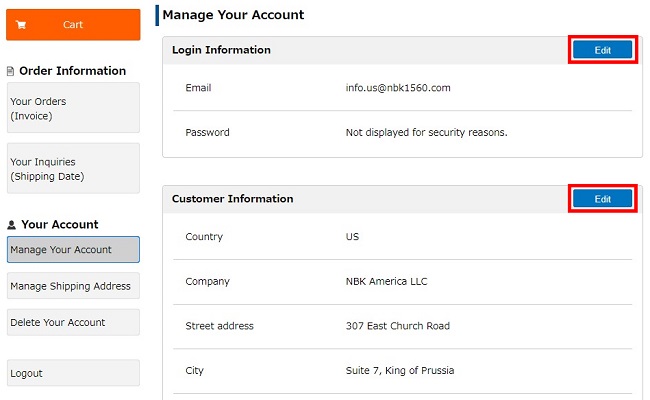Click the shopping cart icon
This screenshot has height=400, width=650.
pyautogui.click(x=21, y=25)
